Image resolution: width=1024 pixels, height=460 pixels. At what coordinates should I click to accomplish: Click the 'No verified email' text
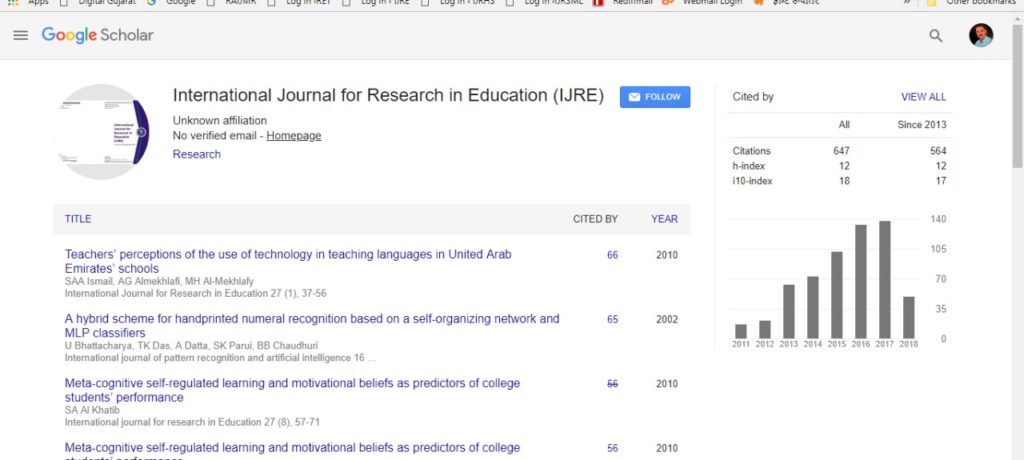coord(214,136)
